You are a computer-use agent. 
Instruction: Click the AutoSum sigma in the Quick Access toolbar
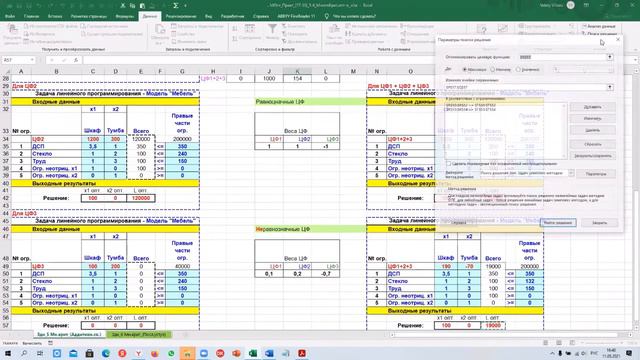click(176, 6)
